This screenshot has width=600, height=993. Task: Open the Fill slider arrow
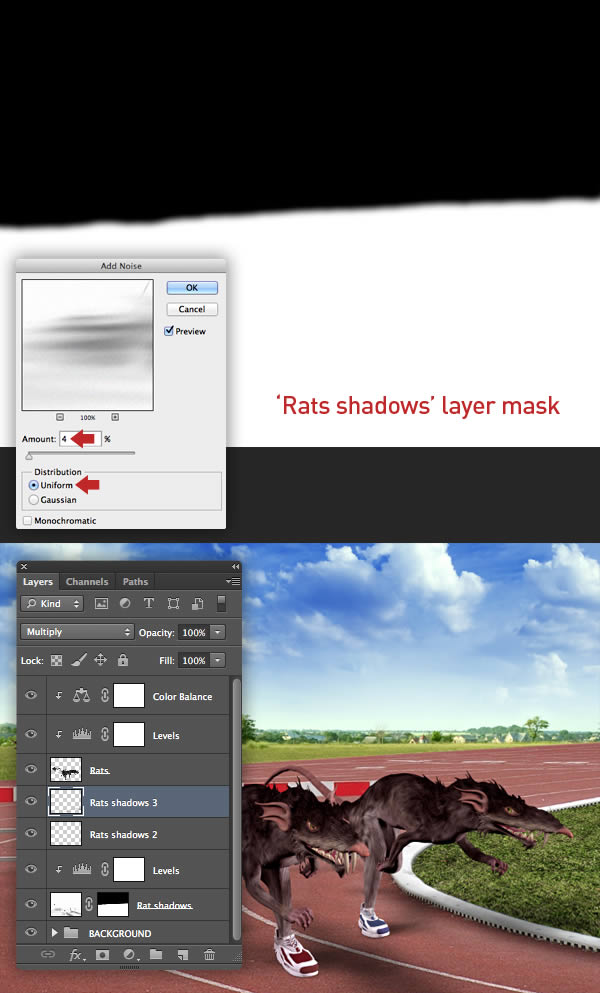[217, 661]
